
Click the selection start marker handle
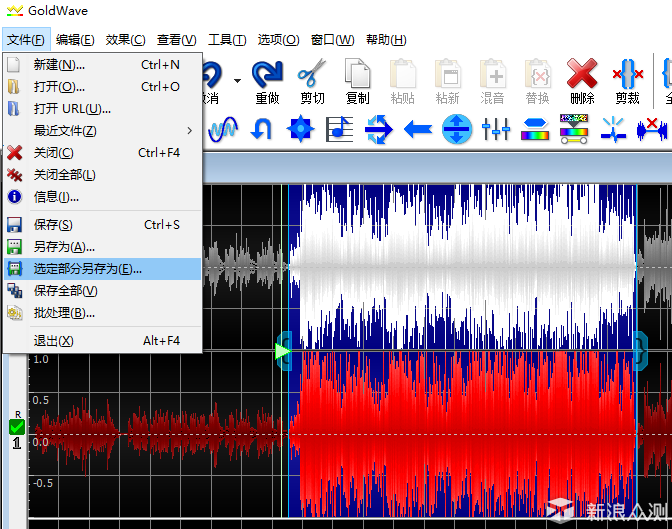click(286, 351)
